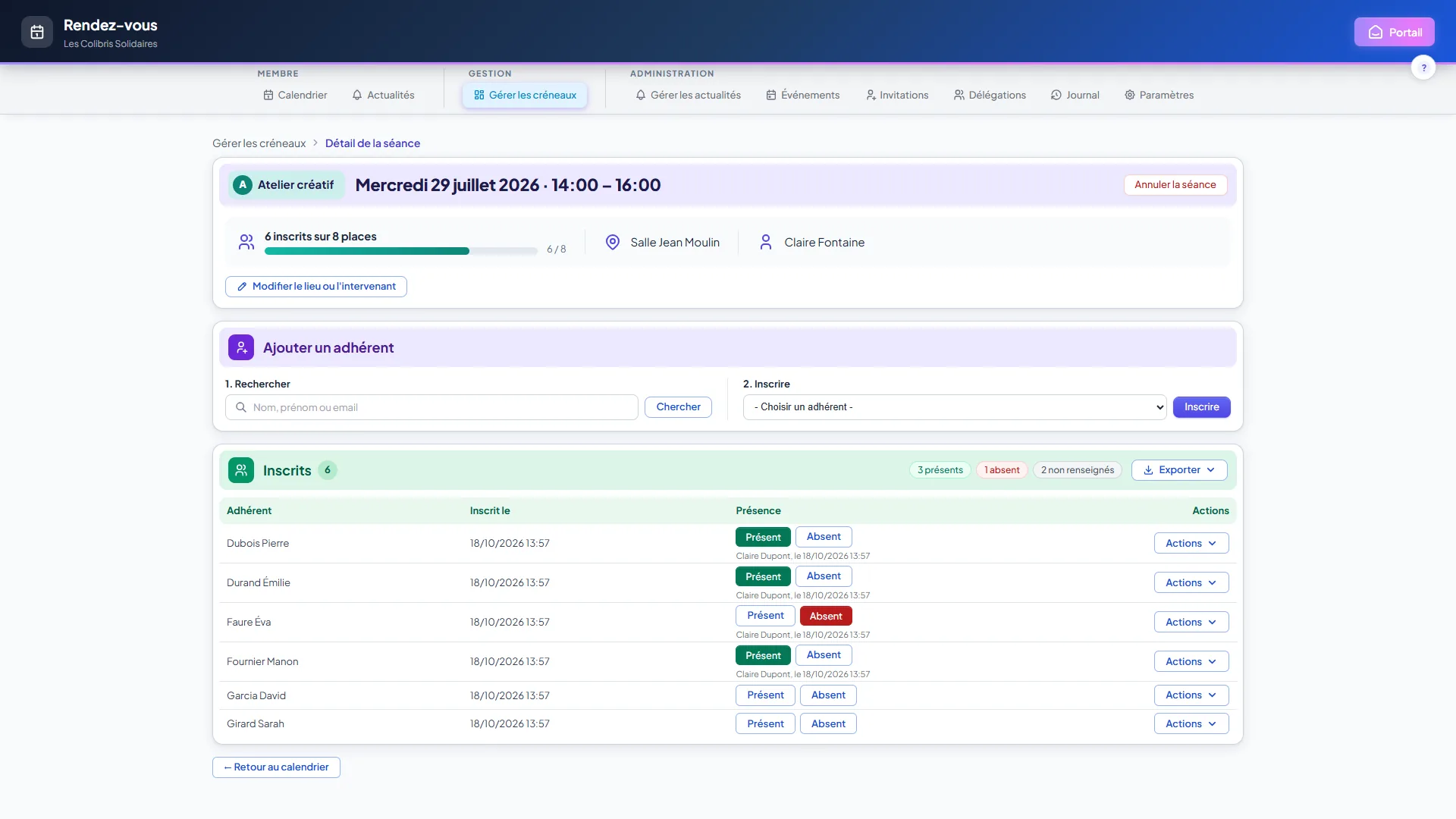Mark Garcia David as Présent
The image size is (1456, 819).
click(x=765, y=695)
